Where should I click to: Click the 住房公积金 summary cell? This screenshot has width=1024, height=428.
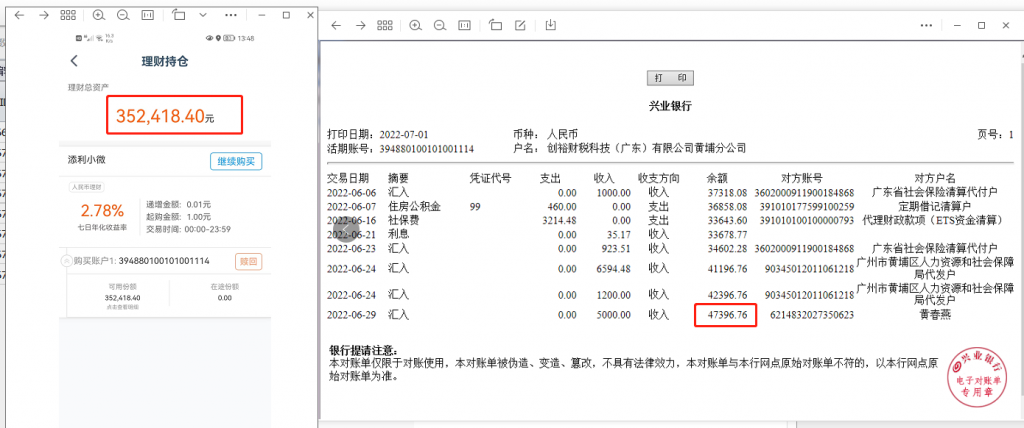click(415, 206)
